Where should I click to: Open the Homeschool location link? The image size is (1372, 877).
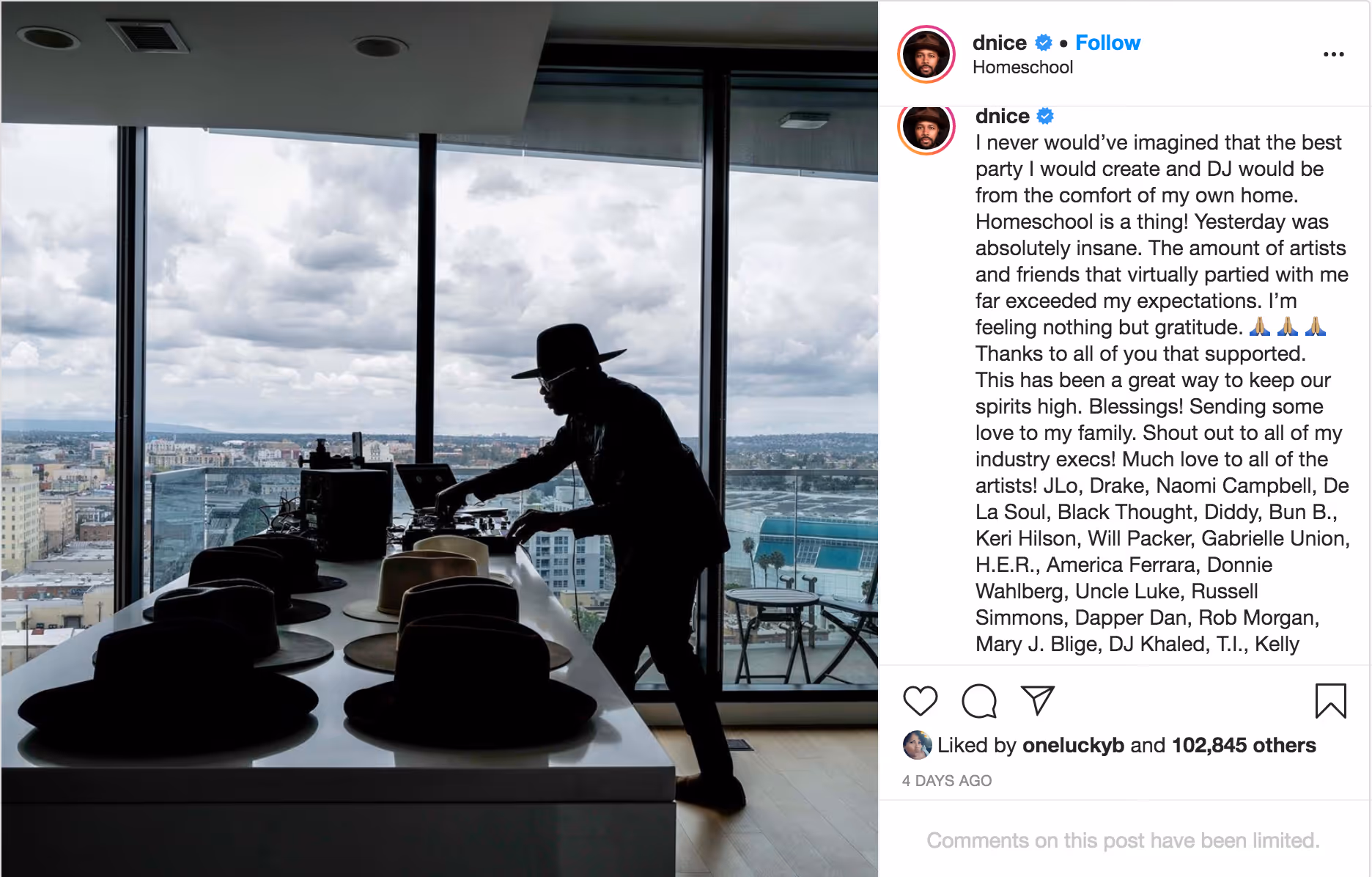1022,67
